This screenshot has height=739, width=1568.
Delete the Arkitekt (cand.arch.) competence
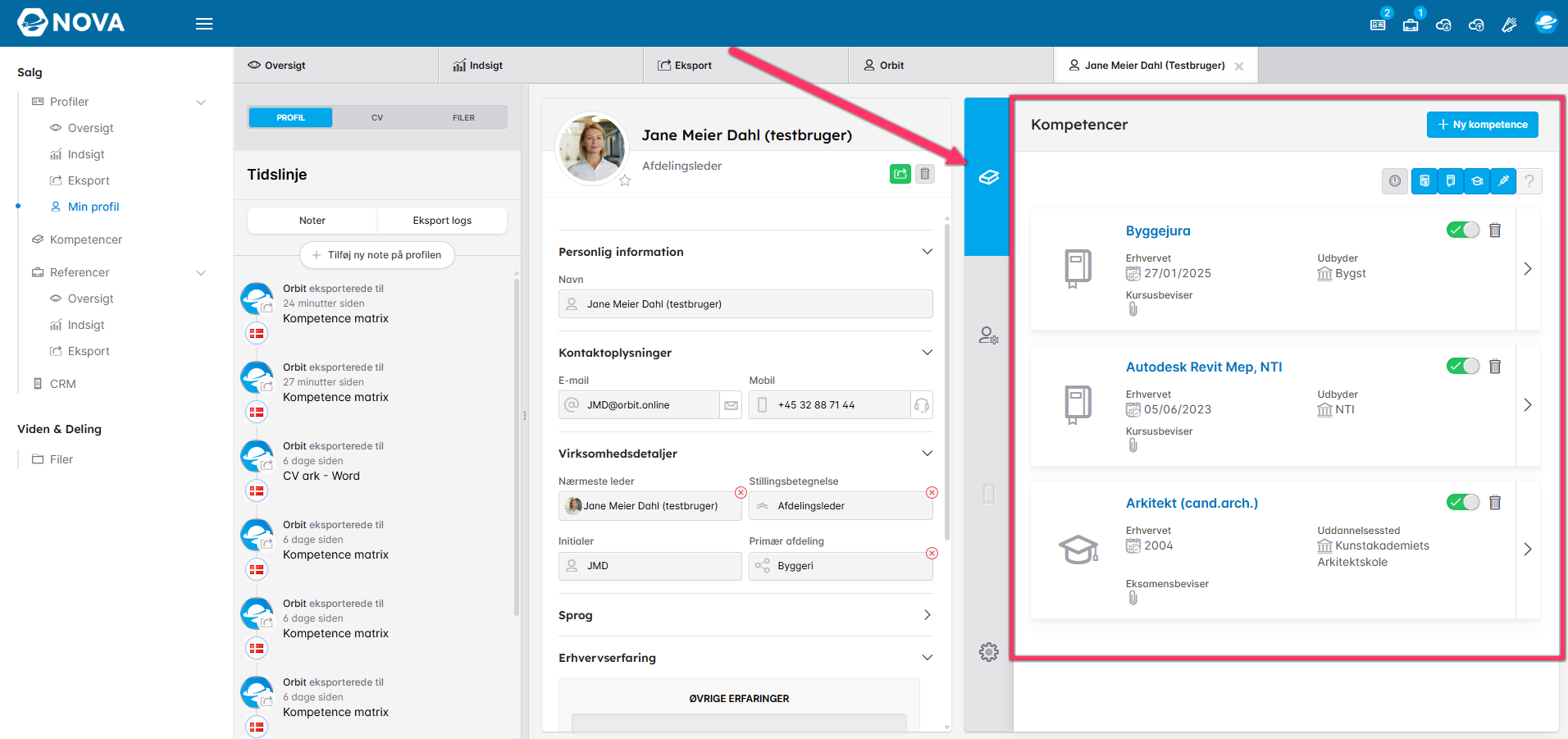1495,503
